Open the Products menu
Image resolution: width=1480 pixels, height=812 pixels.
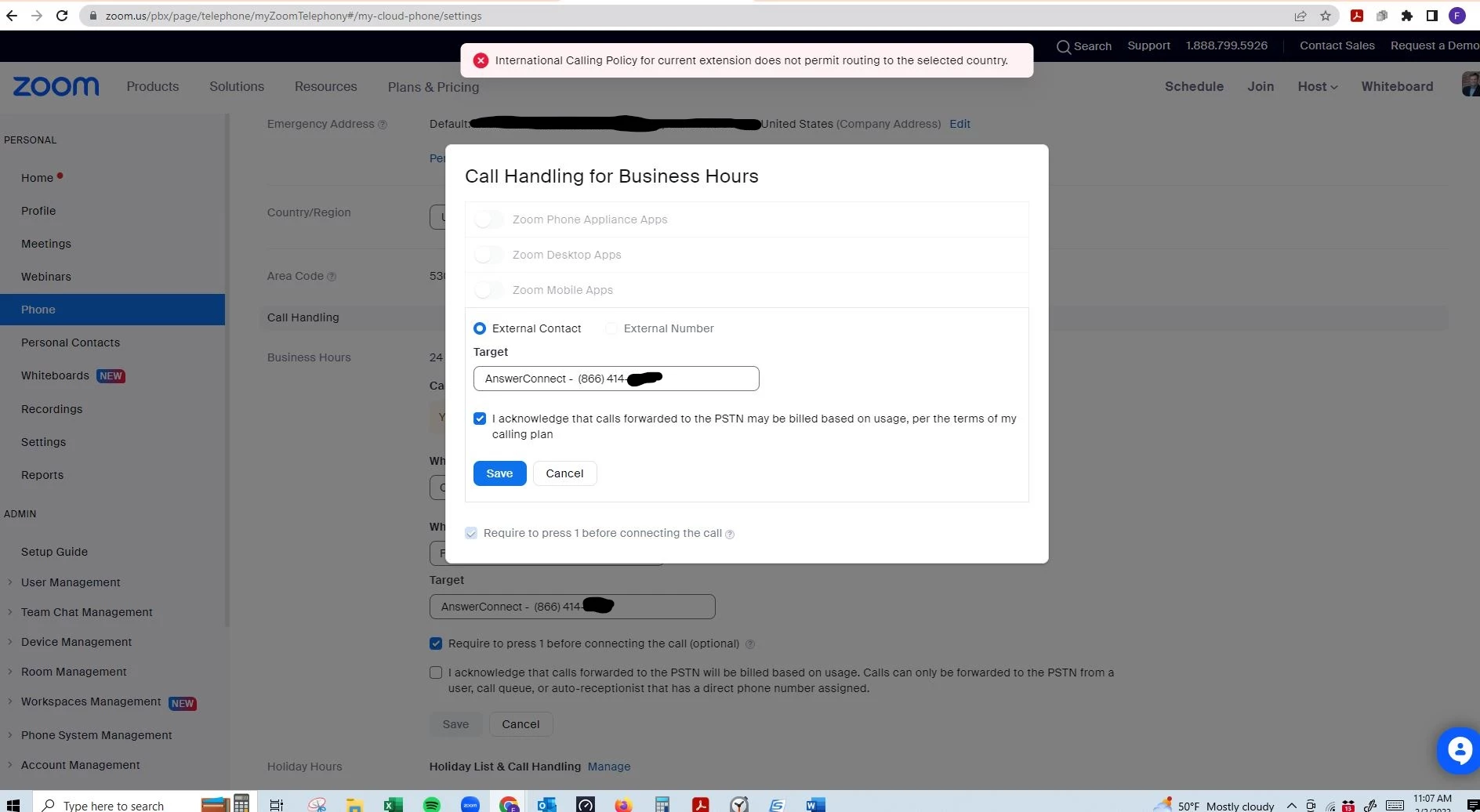coord(153,86)
